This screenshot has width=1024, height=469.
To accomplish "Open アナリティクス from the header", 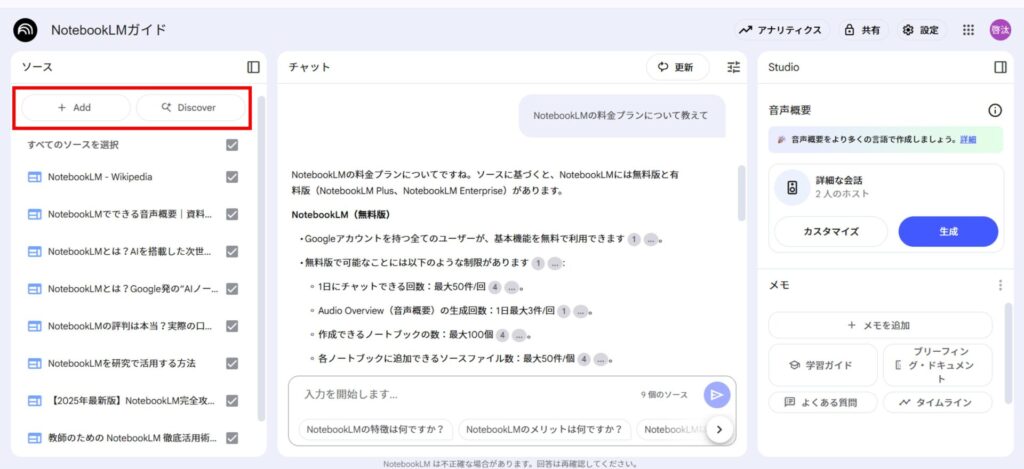I will pos(782,30).
